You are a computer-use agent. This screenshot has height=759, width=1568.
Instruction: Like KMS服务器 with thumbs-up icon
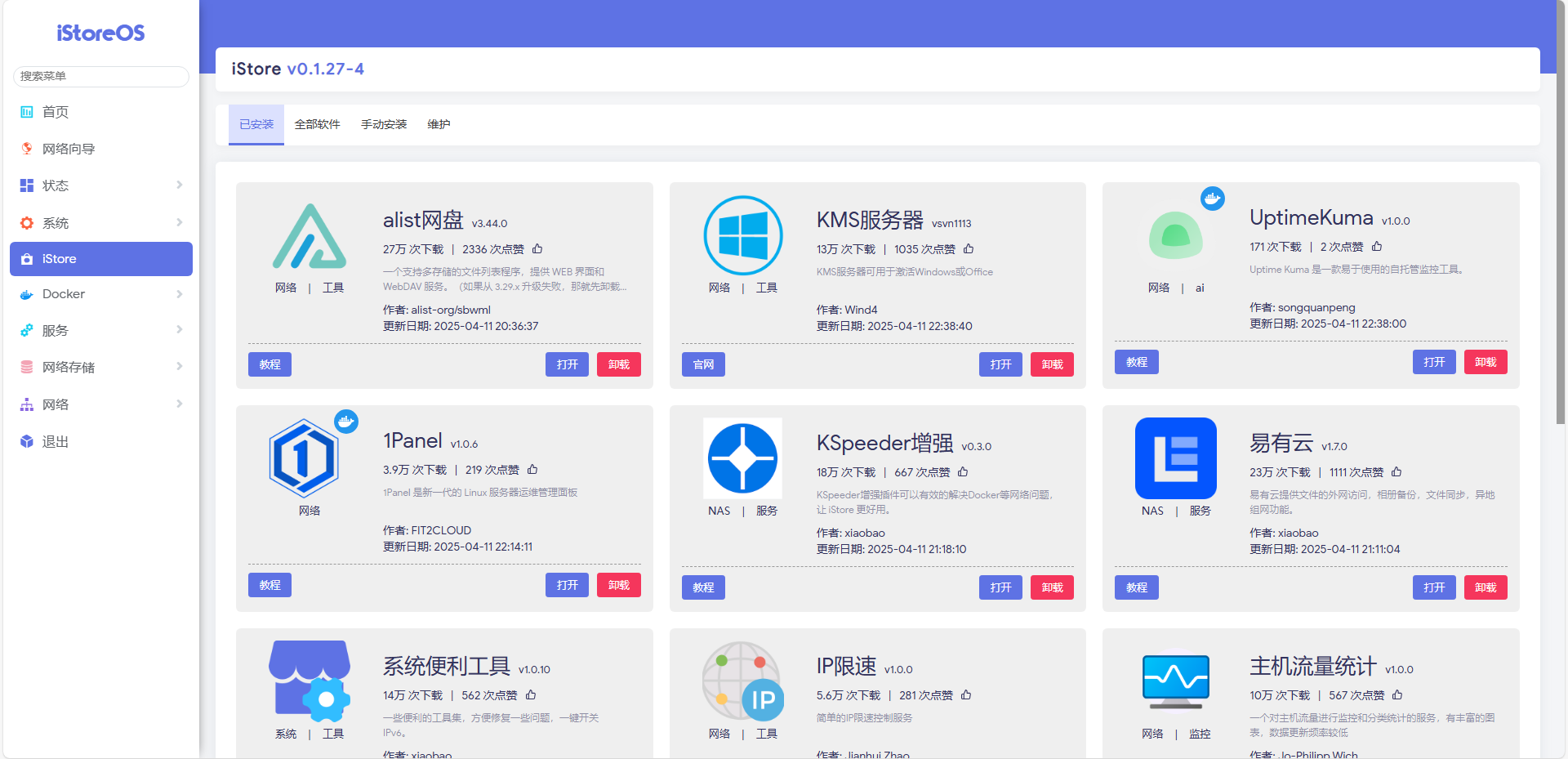click(969, 249)
